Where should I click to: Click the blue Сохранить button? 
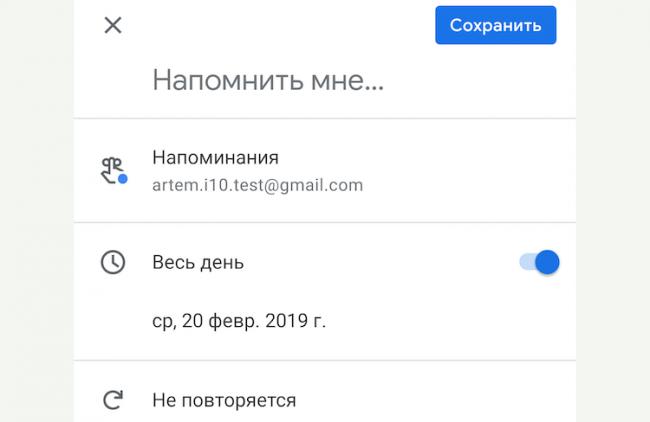pos(495,25)
